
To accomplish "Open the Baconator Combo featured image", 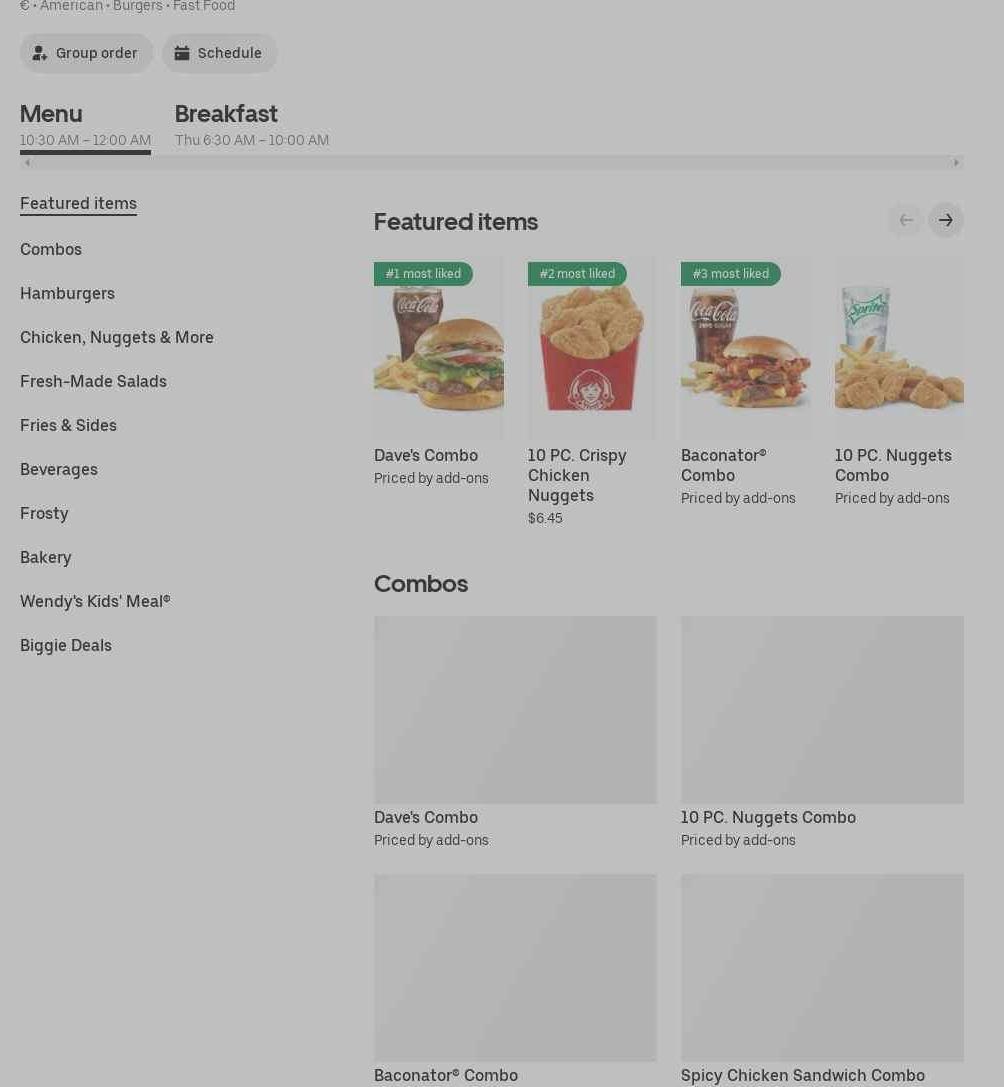I will coord(746,349).
